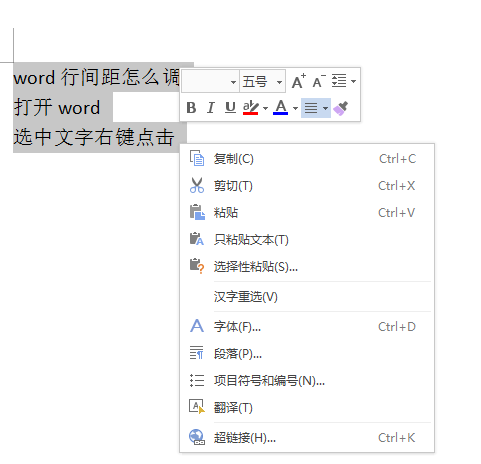Image resolution: width=481 pixels, height=464 pixels.
Task: Open the 五号 font size dropdown
Action: pyautogui.click(x=263, y=81)
